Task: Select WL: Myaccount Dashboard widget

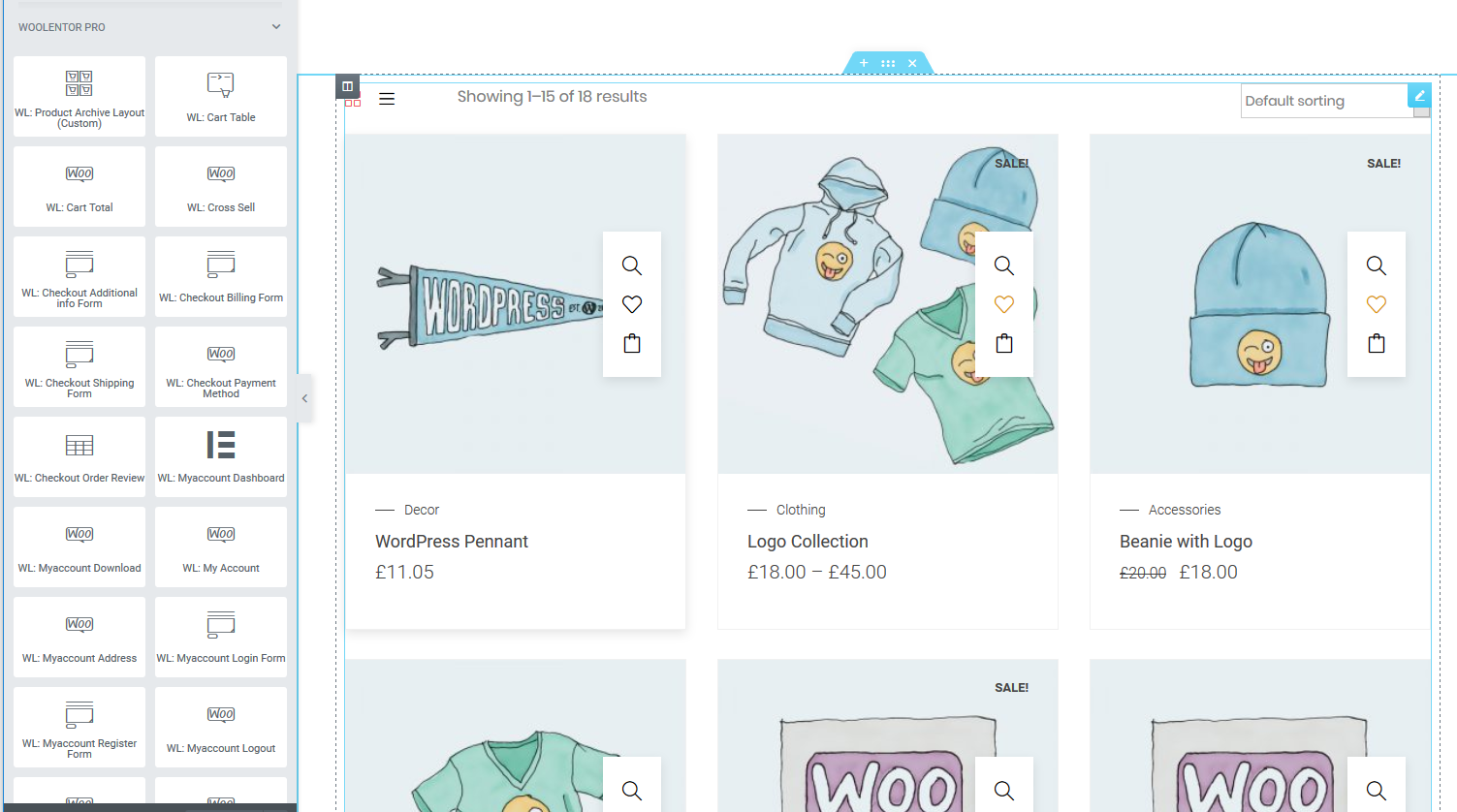Action: point(221,456)
